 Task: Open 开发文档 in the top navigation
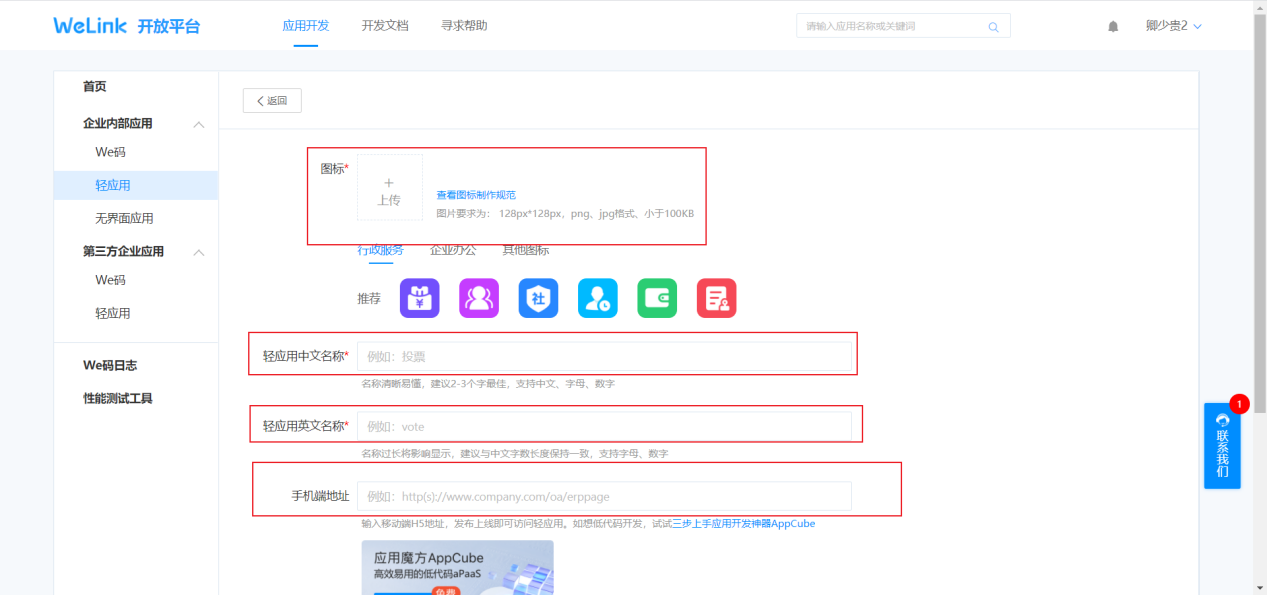coord(385,26)
